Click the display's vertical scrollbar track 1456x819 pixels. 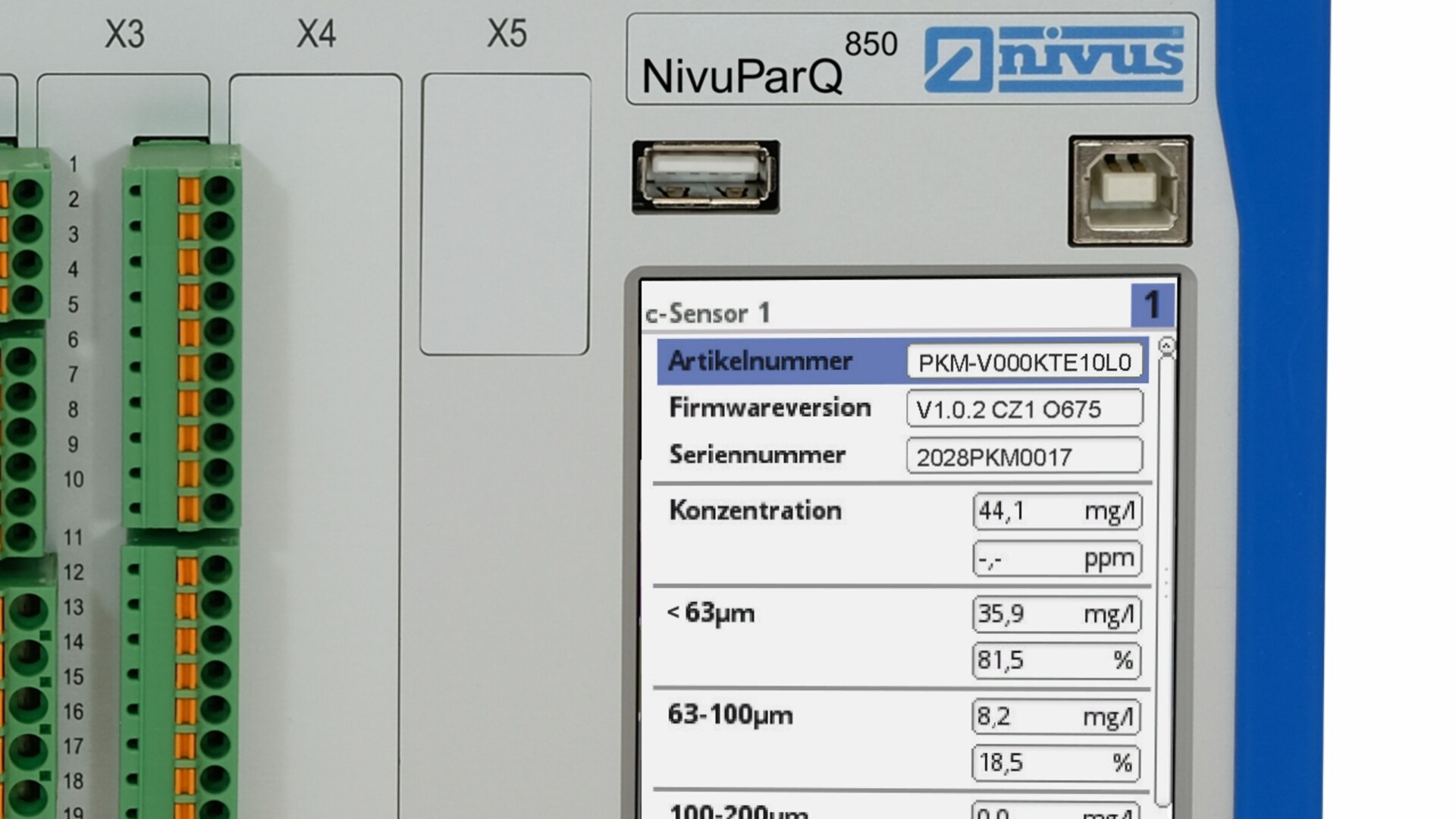(x=1166, y=576)
